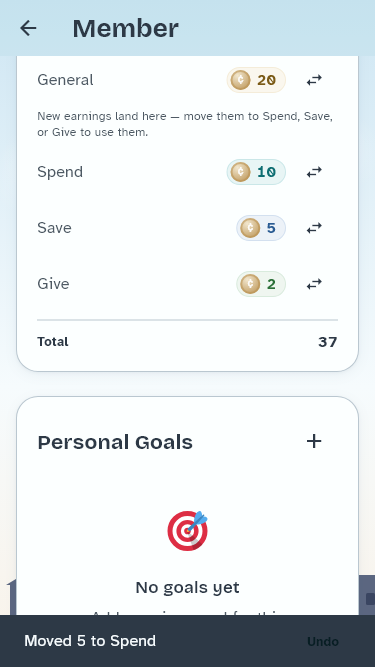Select the Save coin balance badge

click(261, 228)
